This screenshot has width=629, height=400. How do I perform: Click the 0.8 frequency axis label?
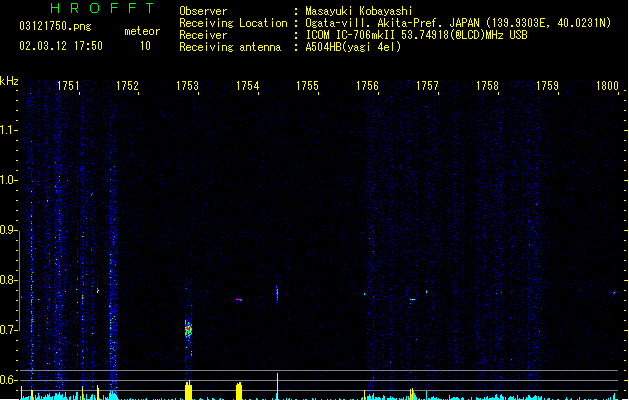point(8,280)
